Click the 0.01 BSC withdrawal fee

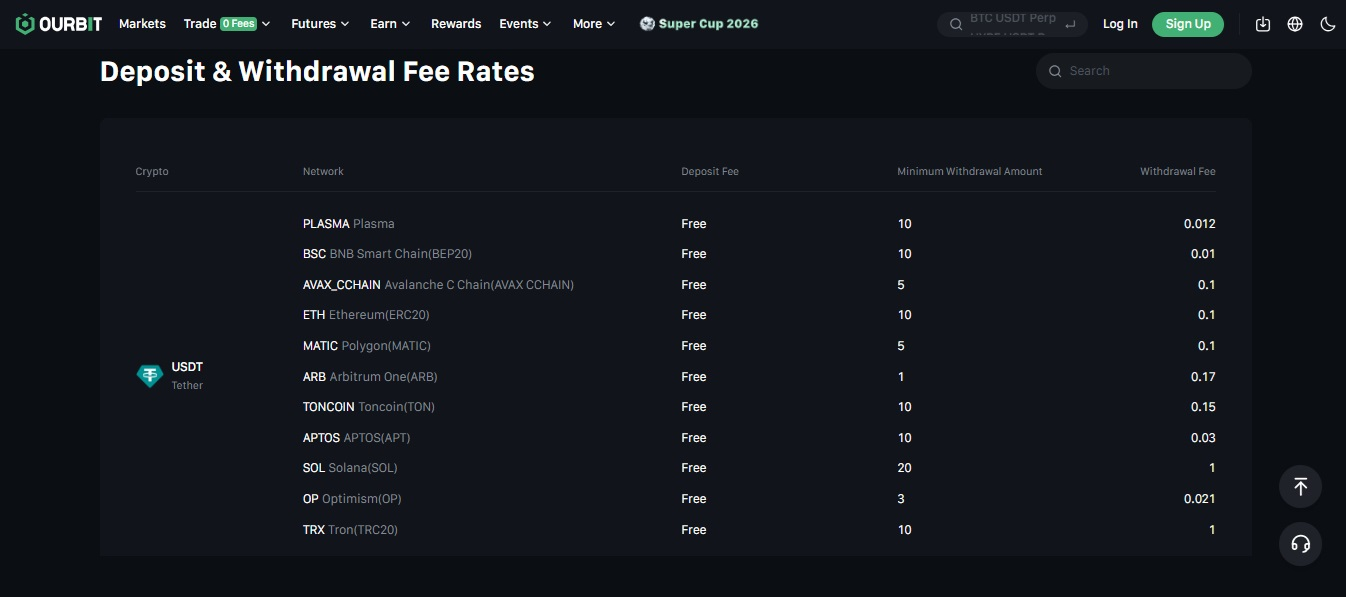click(1203, 254)
